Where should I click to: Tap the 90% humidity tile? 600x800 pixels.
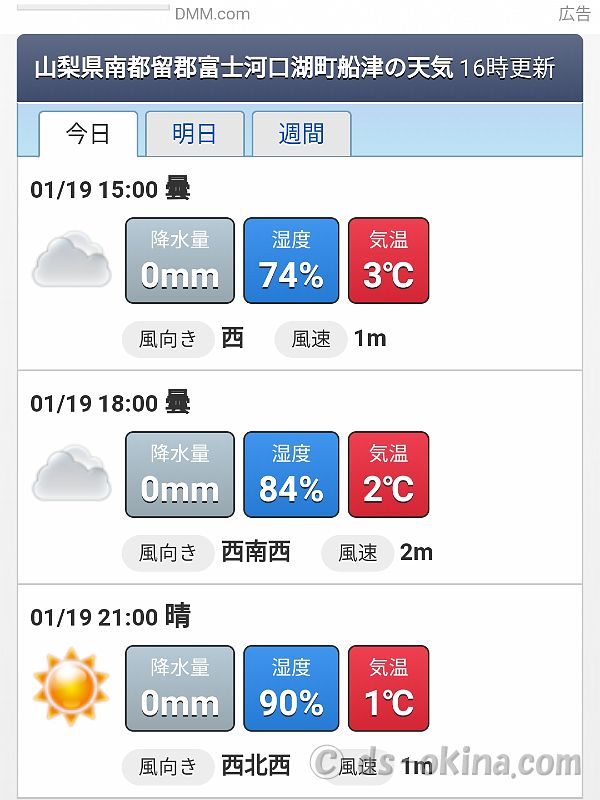[x=291, y=688]
